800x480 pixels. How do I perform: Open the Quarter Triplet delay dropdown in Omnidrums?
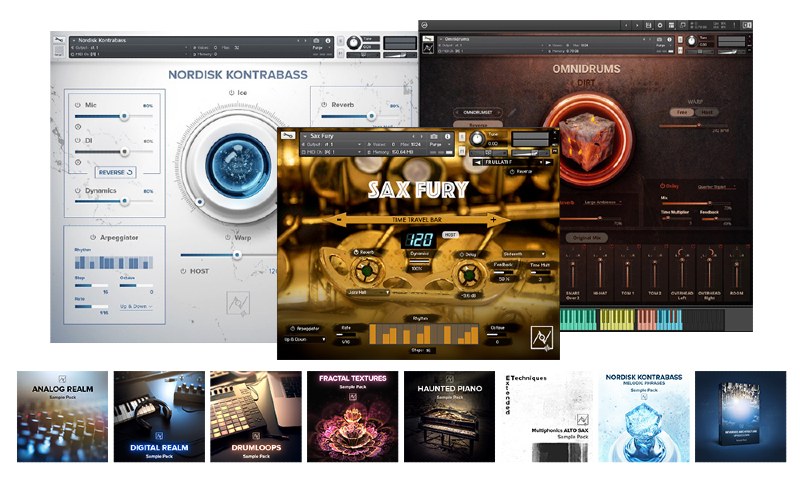[716, 187]
